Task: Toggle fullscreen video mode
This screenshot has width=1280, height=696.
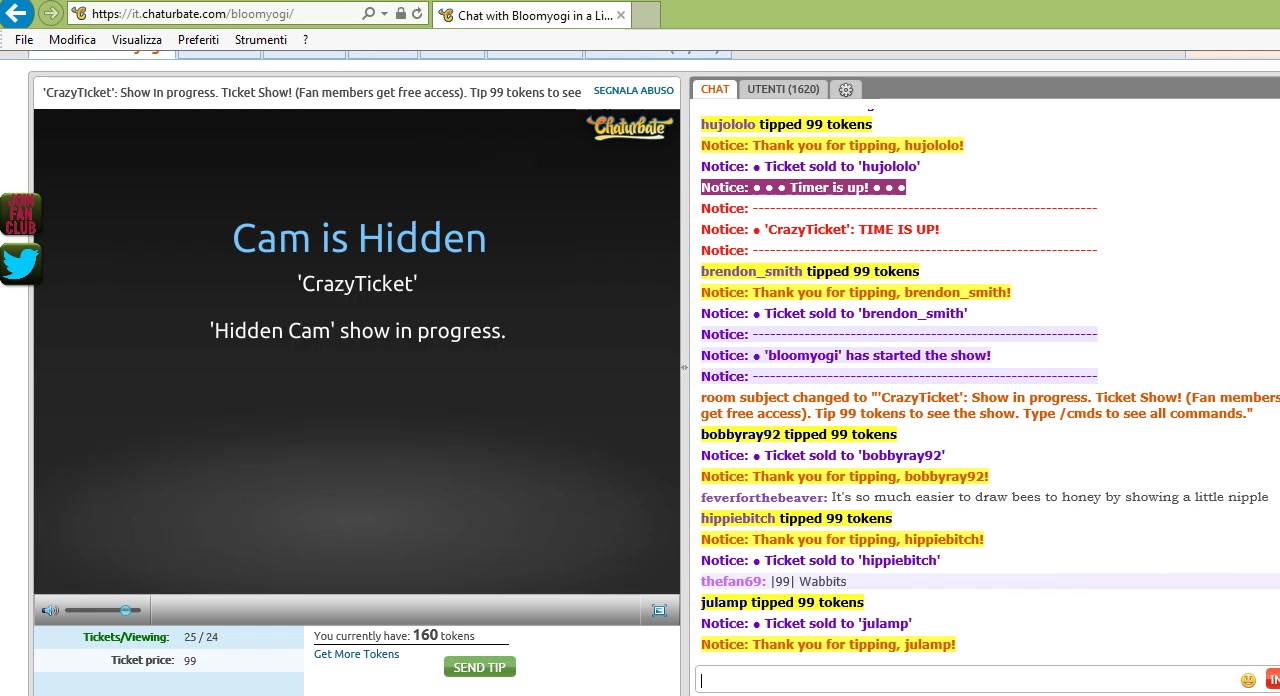Action: pyautogui.click(x=659, y=610)
